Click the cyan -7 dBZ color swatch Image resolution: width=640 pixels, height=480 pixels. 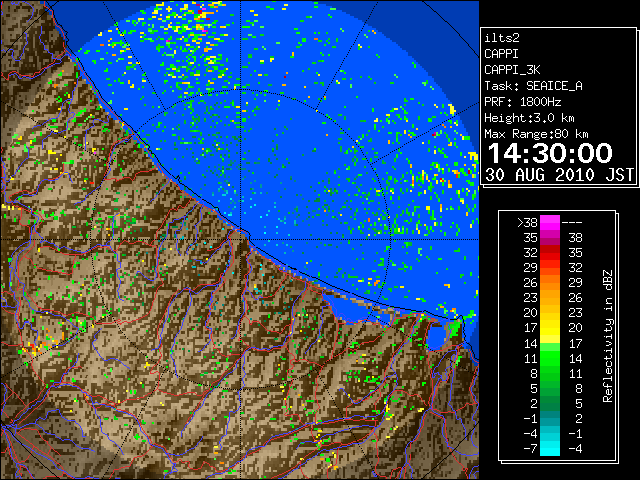(550, 448)
